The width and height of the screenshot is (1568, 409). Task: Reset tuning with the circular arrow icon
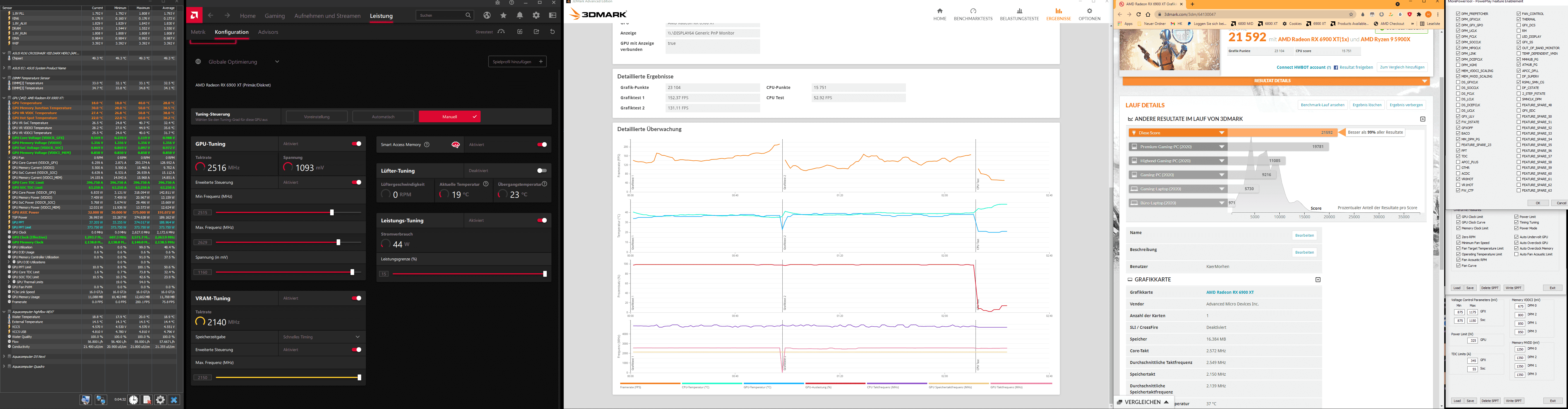click(553, 32)
